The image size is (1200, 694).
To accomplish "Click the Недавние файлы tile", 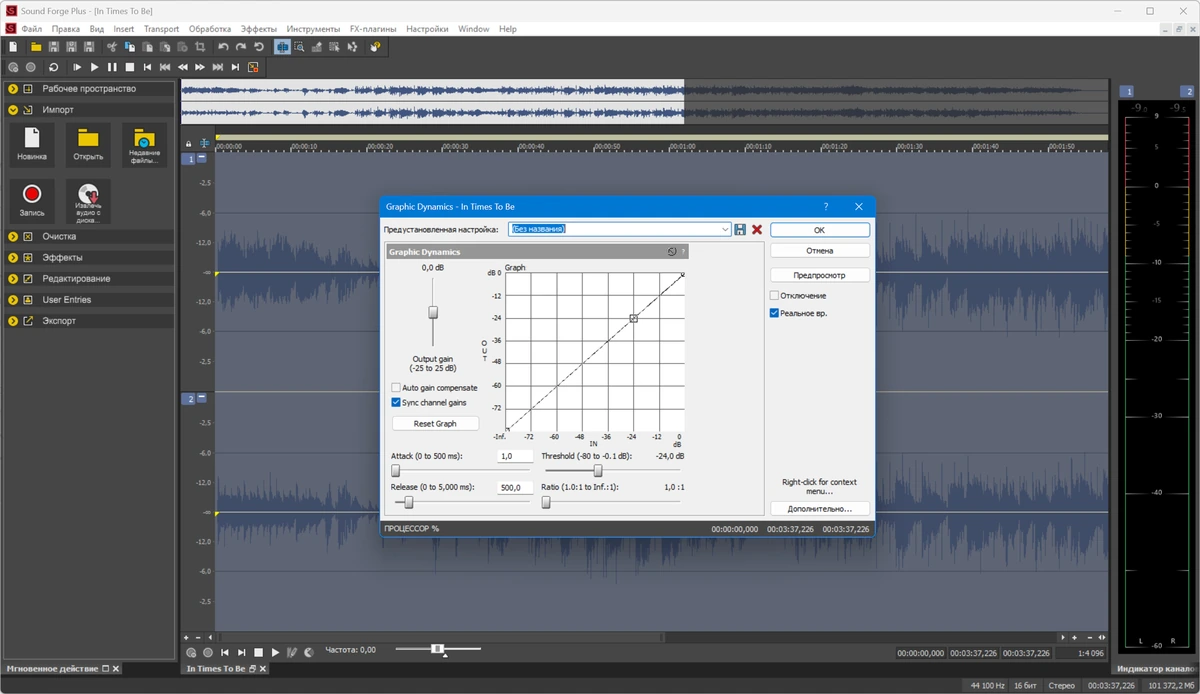I will tap(144, 144).
